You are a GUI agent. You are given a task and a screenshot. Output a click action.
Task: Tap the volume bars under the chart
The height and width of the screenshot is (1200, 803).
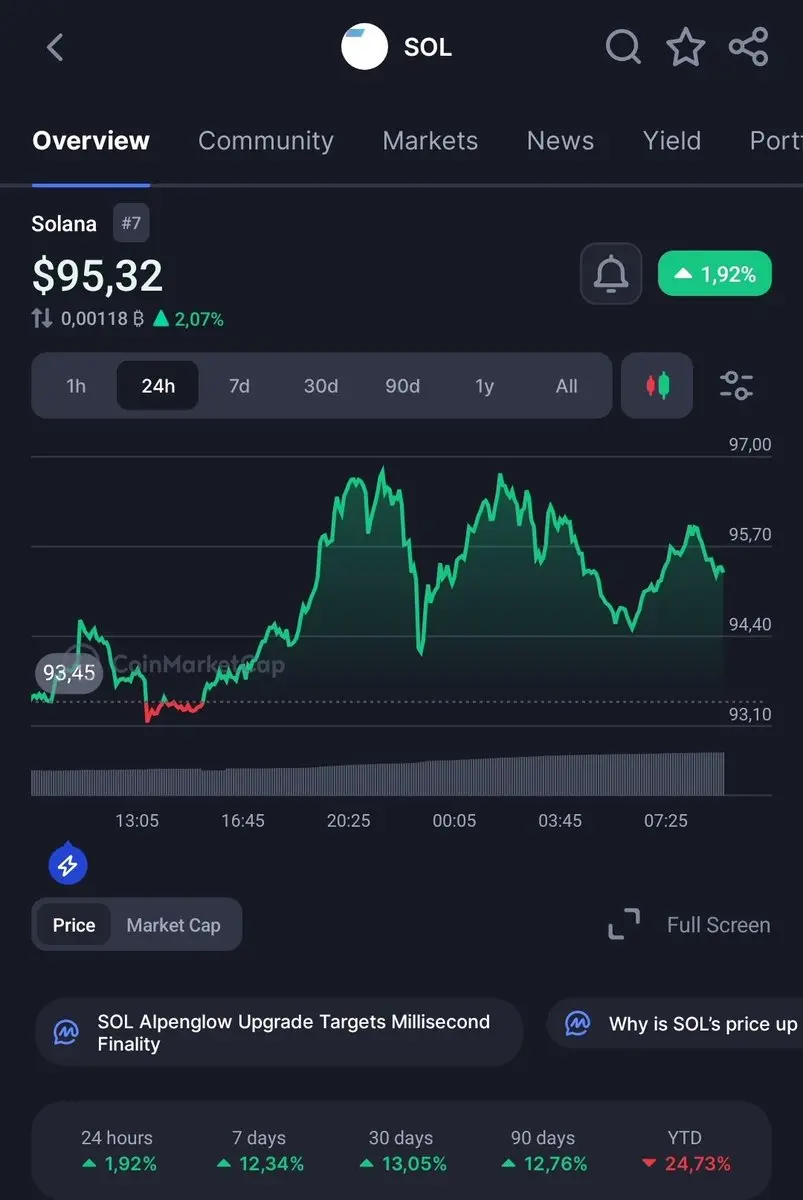tap(377, 774)
